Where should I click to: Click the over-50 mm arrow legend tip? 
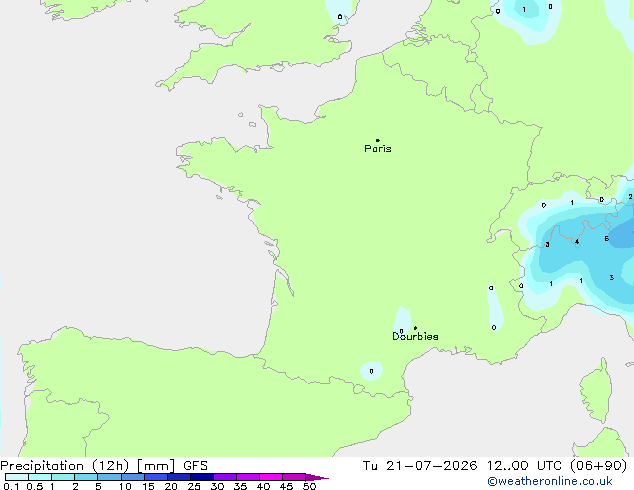tap(317, 477)
